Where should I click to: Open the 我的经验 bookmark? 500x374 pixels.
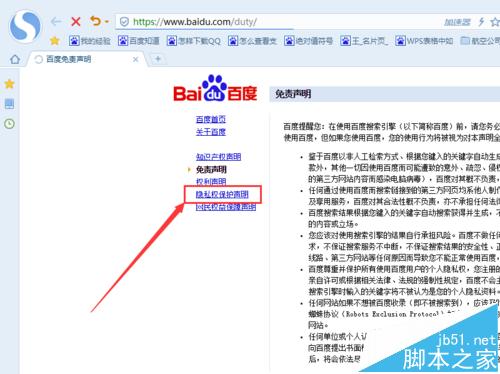point(90,41)
